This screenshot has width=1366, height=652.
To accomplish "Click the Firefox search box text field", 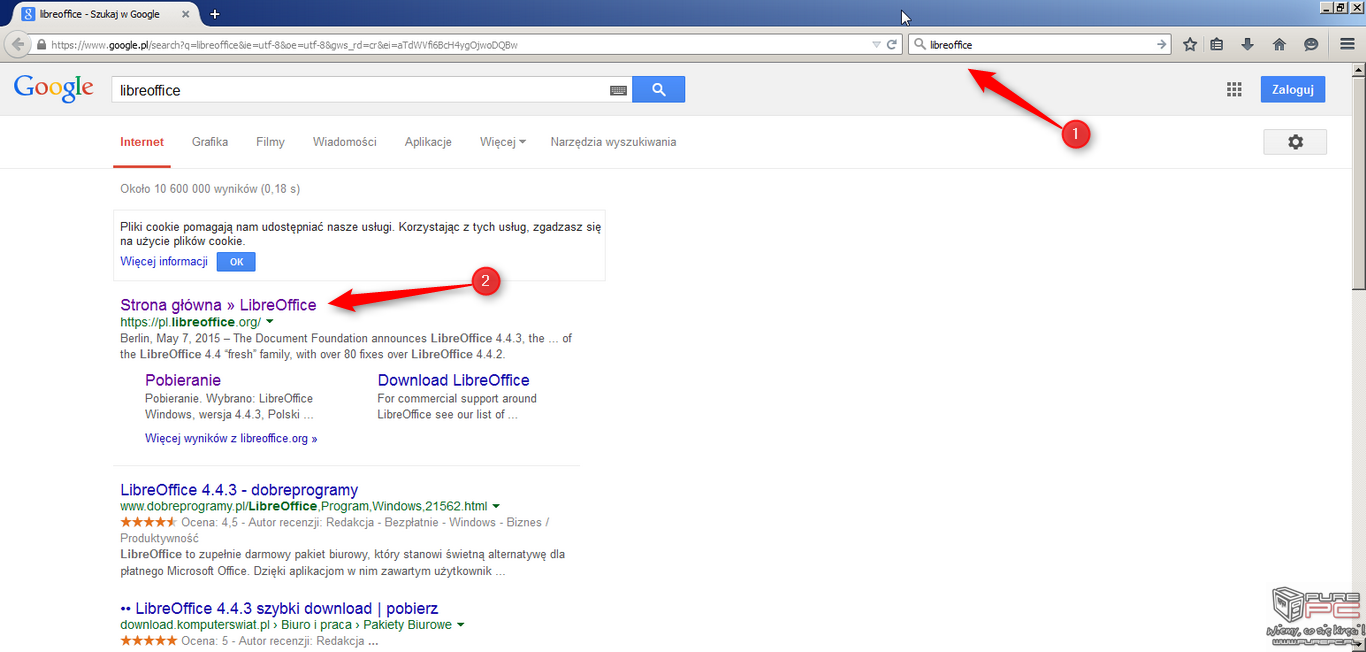I will pyautogui.click(x=1040, y=45).
